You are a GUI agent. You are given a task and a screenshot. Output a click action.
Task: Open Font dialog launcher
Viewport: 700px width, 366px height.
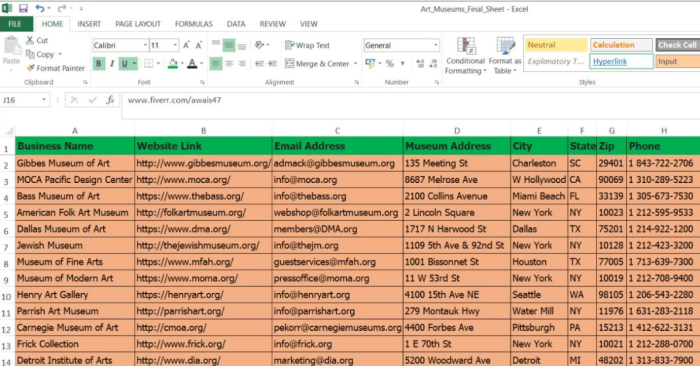202,82
